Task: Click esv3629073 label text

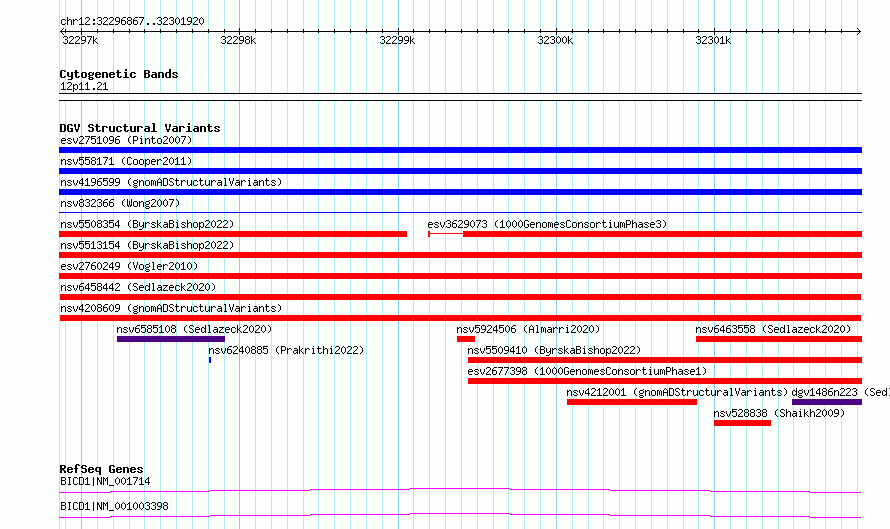Action: (x=547, y=224)
